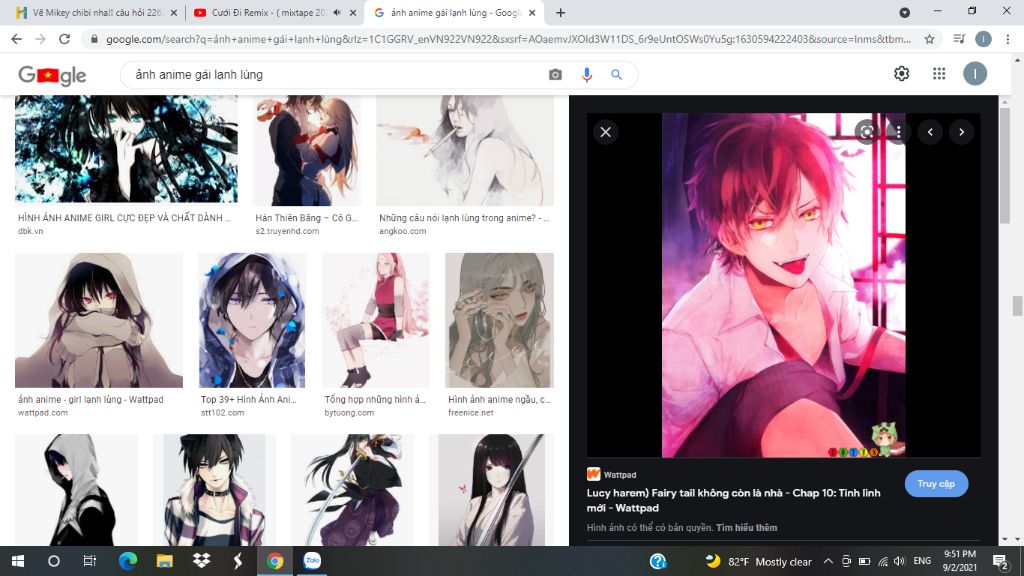Close the Vẽ Mikey chibi tab

[174, 12]
